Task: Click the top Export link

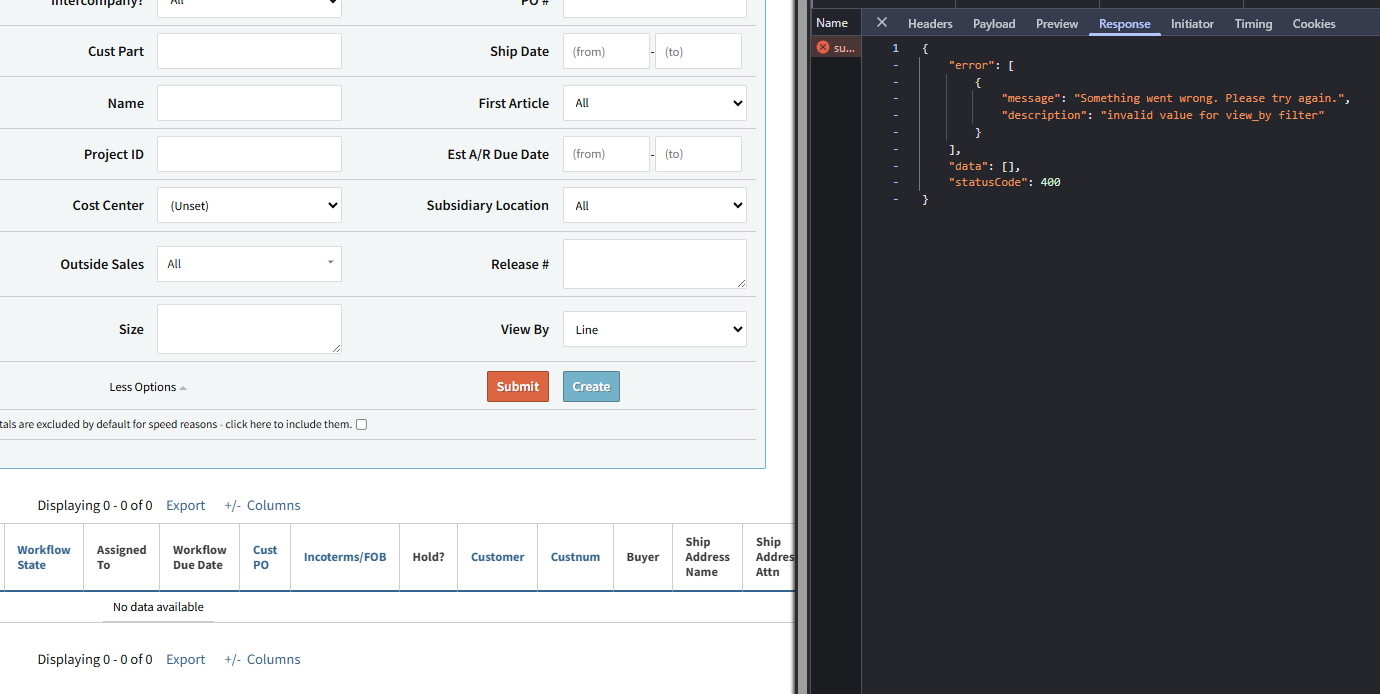Action: tap(186, 505)
